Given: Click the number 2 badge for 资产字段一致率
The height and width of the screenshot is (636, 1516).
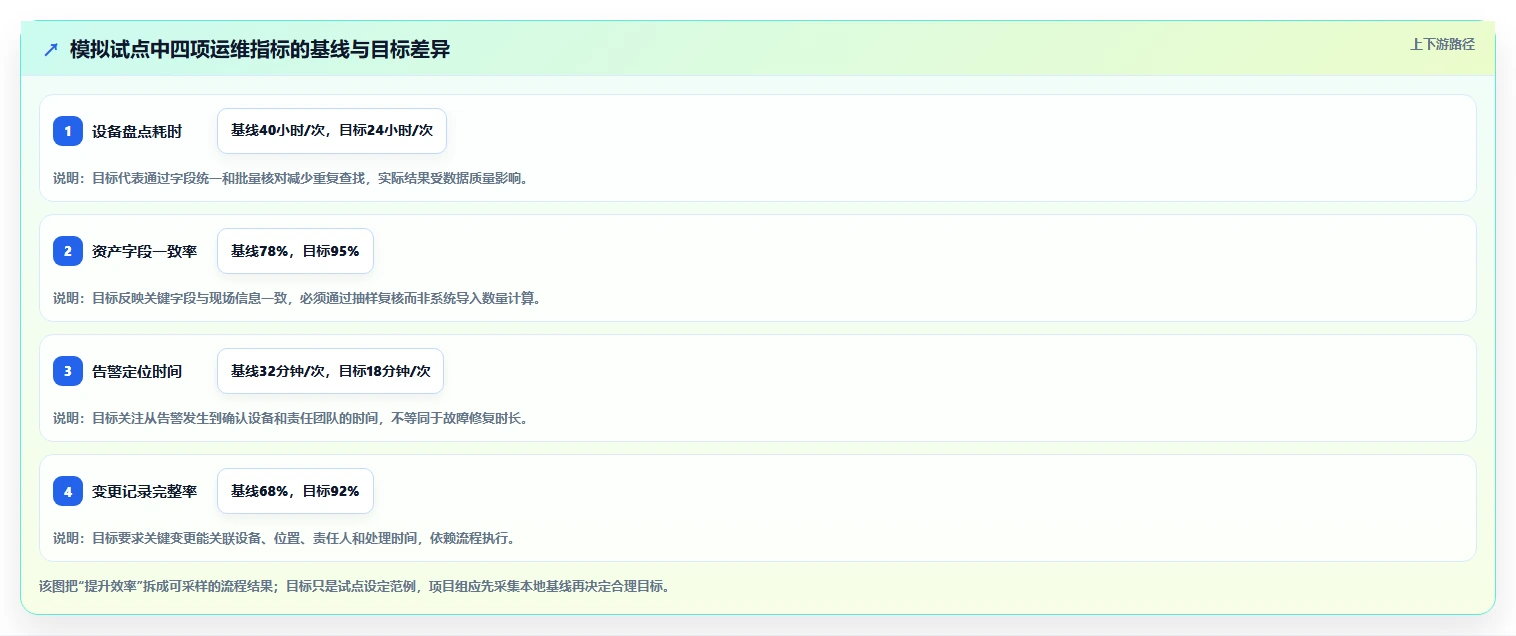Looking at the screenshot, I should 68,251.
